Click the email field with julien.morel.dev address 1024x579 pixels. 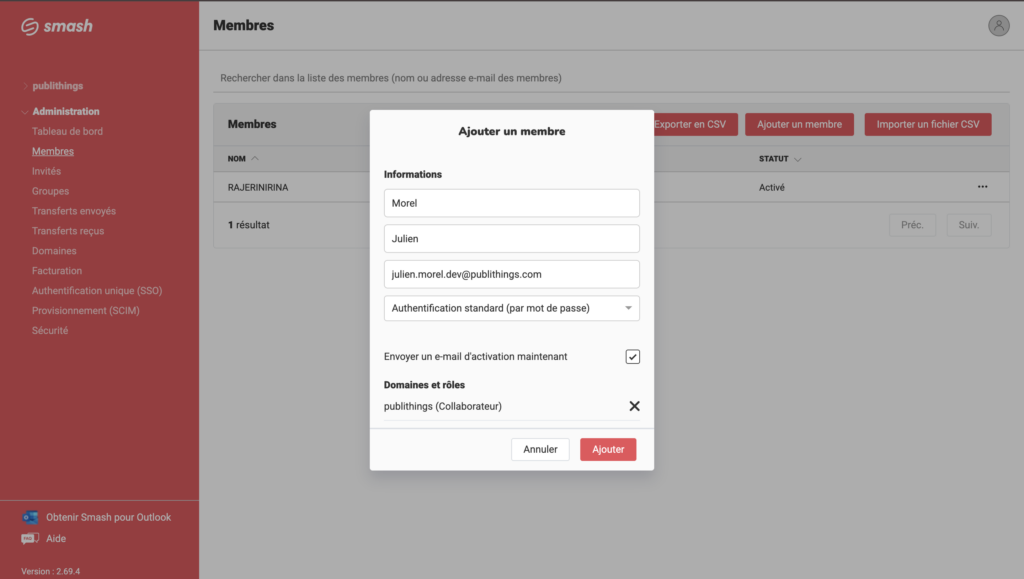511,274
